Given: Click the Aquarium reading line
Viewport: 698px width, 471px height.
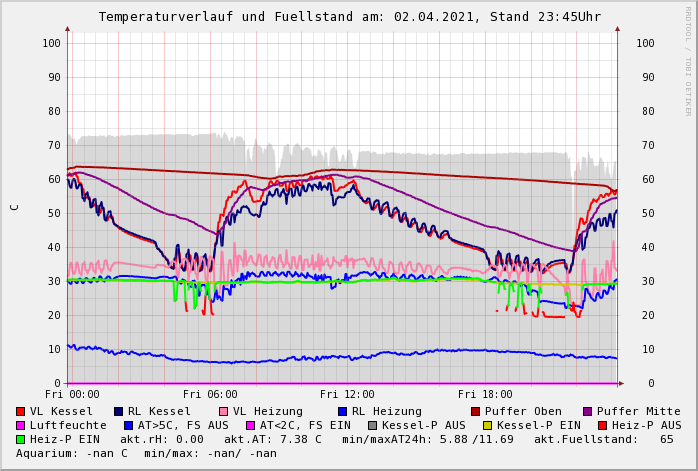Looking at the screenshot, I should pyautogui.click(x=146, y=453).
